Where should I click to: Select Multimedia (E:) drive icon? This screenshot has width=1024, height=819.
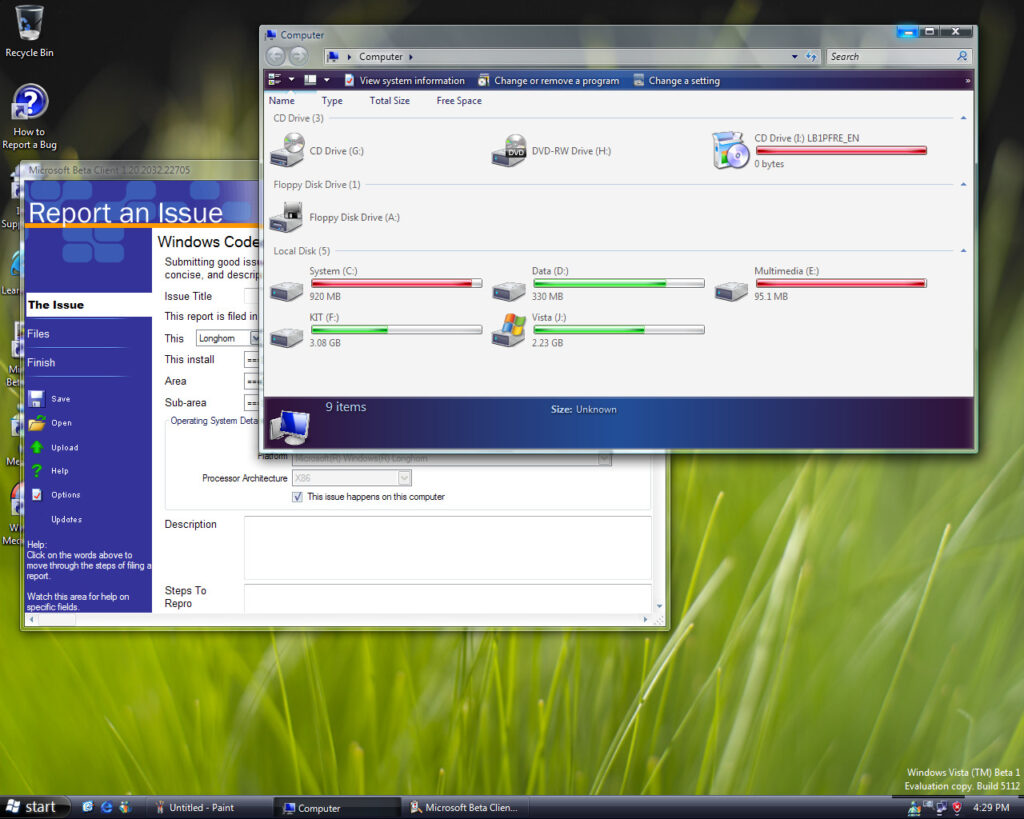point(731,290)
